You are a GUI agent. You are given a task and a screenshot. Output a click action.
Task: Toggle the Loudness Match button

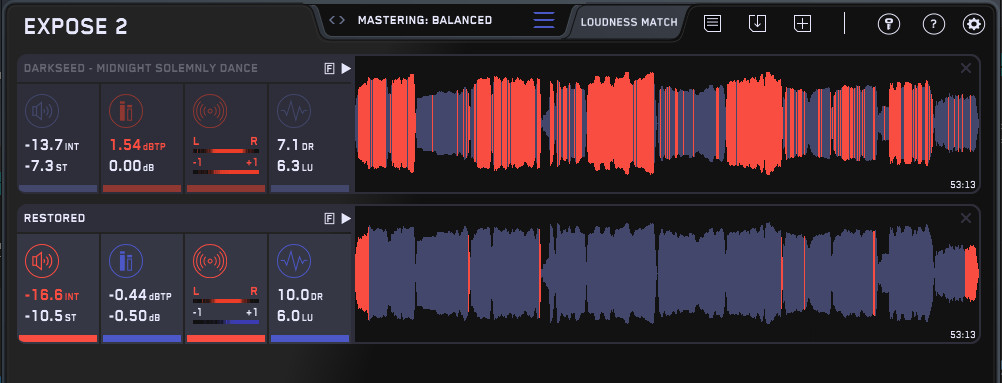(x=629, y=22)
